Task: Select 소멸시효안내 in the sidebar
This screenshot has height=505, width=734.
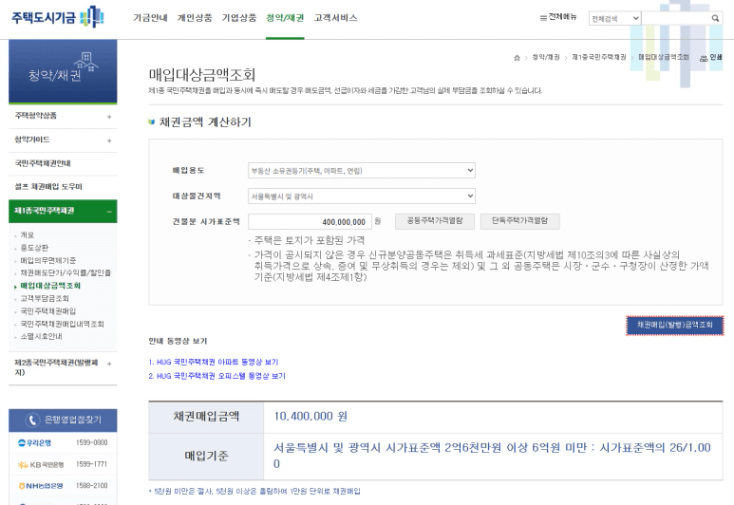Action: click(41, 336)
